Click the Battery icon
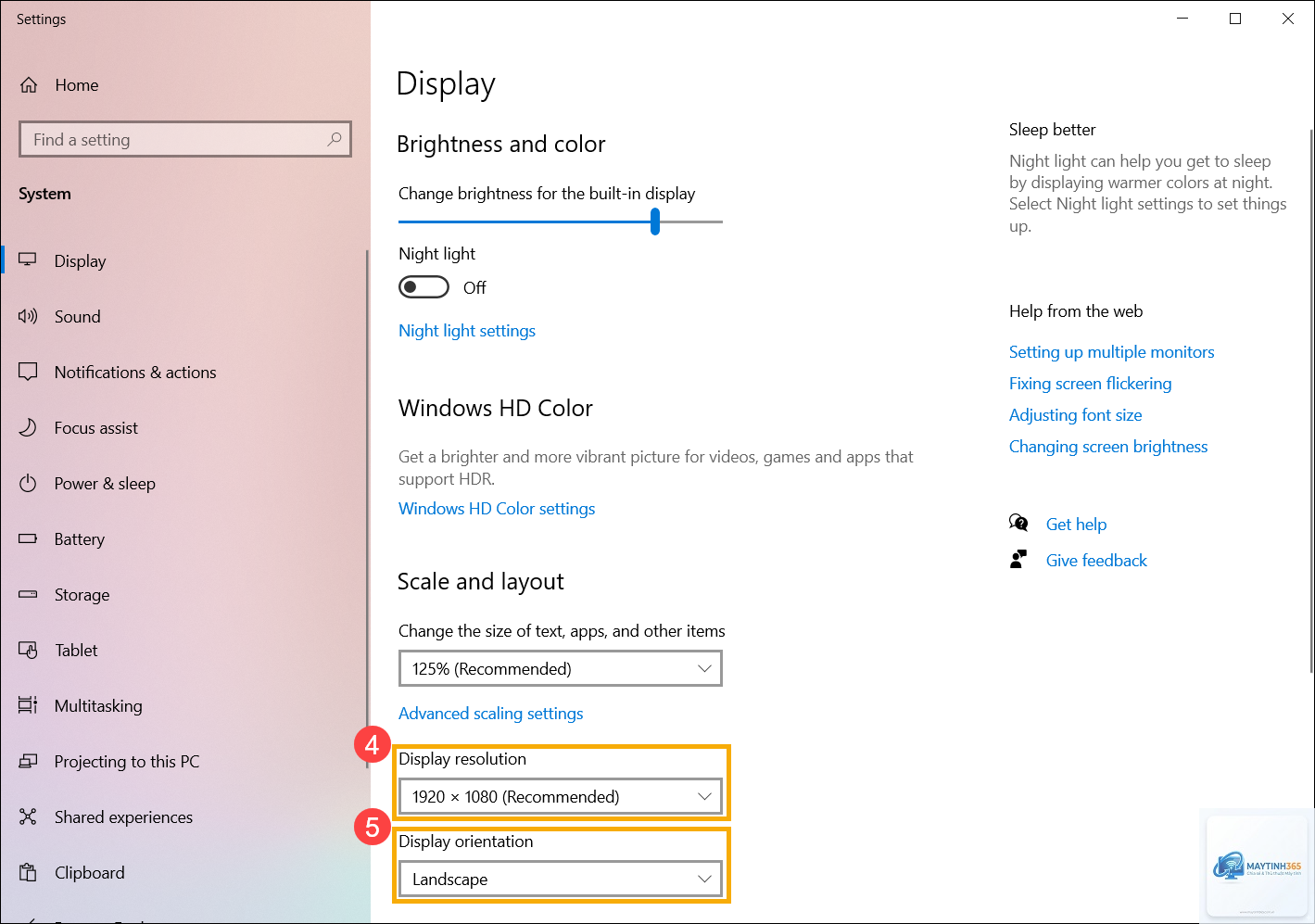The width and height of the screenshot is (1315, 924). (28, 538)
